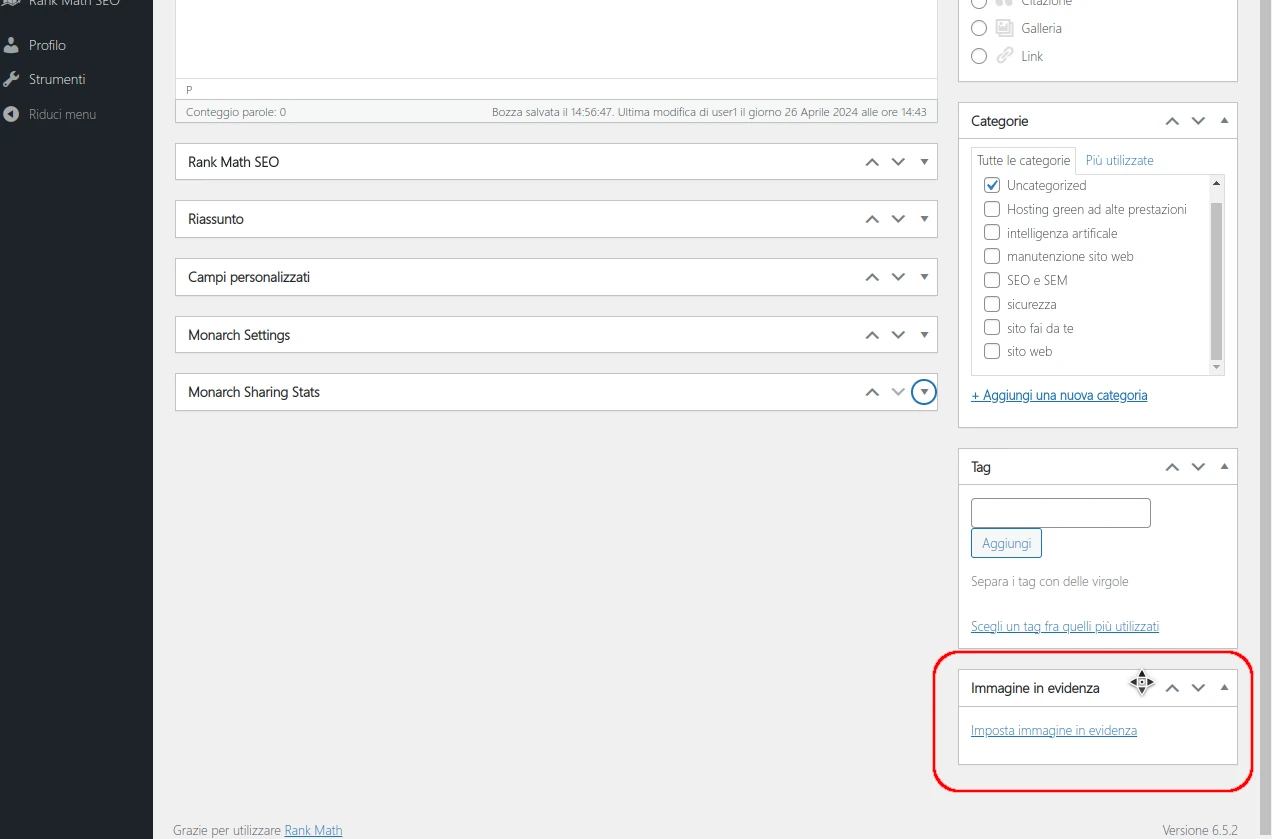Open the Tutte le categorie tab

coord(1023,160)
